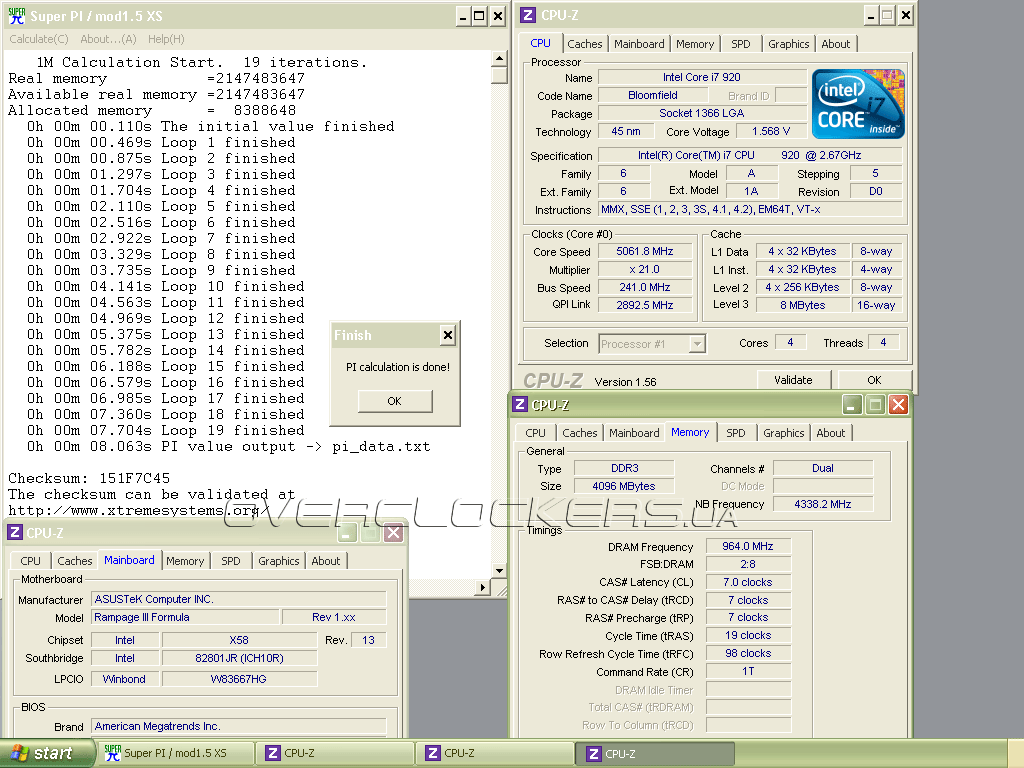Expand the Processor #1 selection dropdown
Image resolution: width=1024 pixels, height=768 pixels.
click(x=697, y=344)
